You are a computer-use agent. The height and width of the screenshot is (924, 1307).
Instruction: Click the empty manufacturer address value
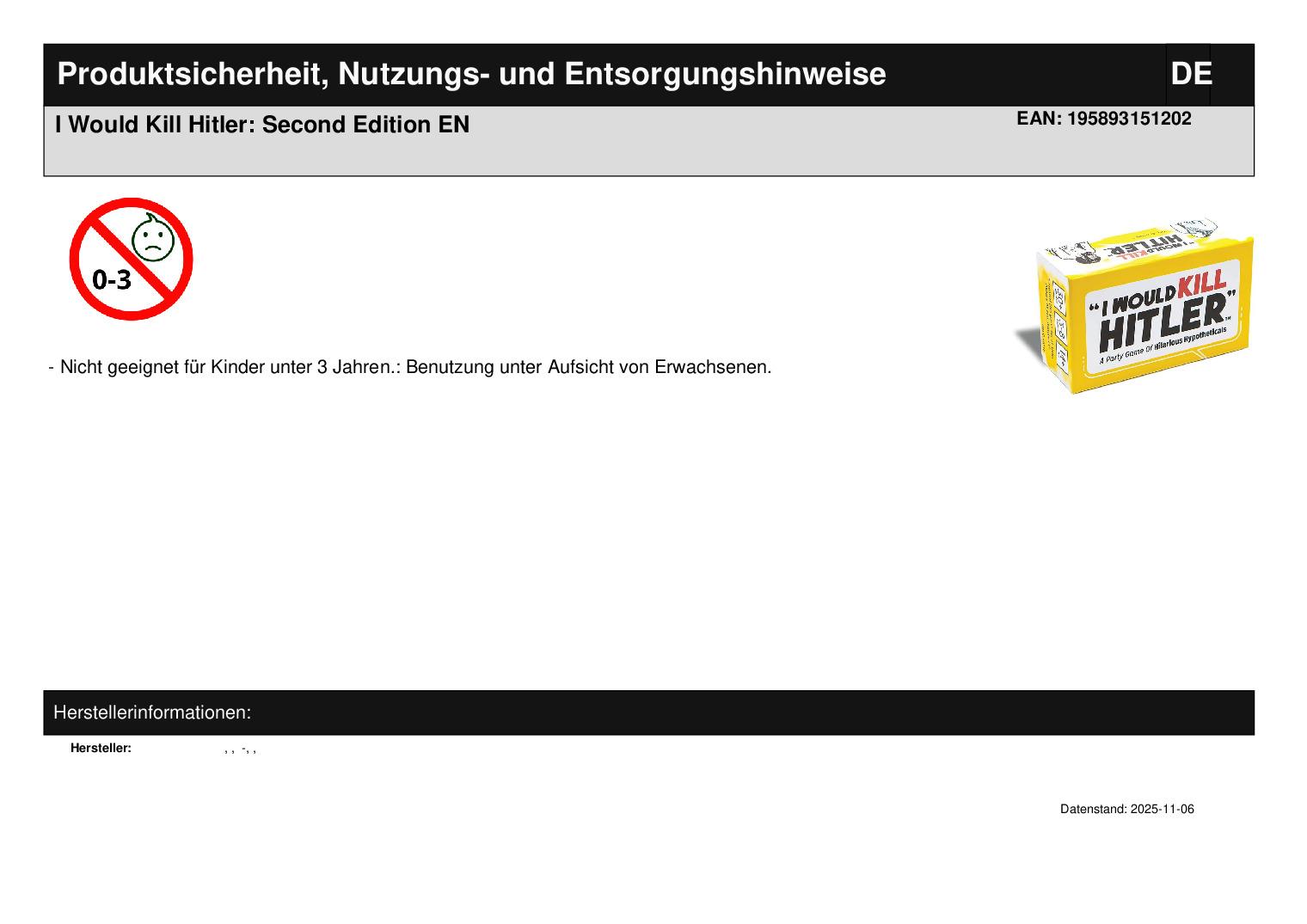point(241,750)
